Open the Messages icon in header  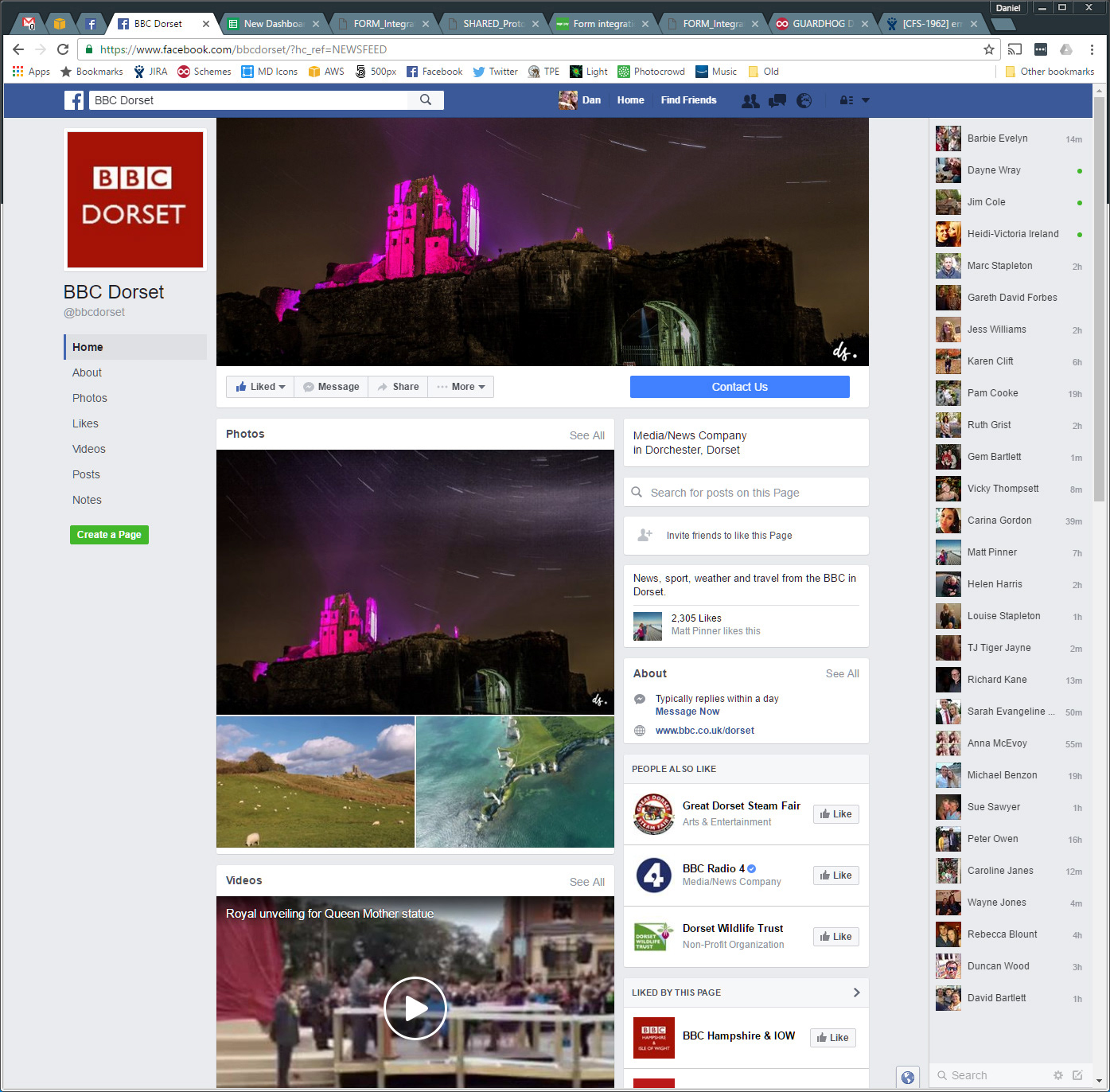pyautogui.click(x=777, y=100)
